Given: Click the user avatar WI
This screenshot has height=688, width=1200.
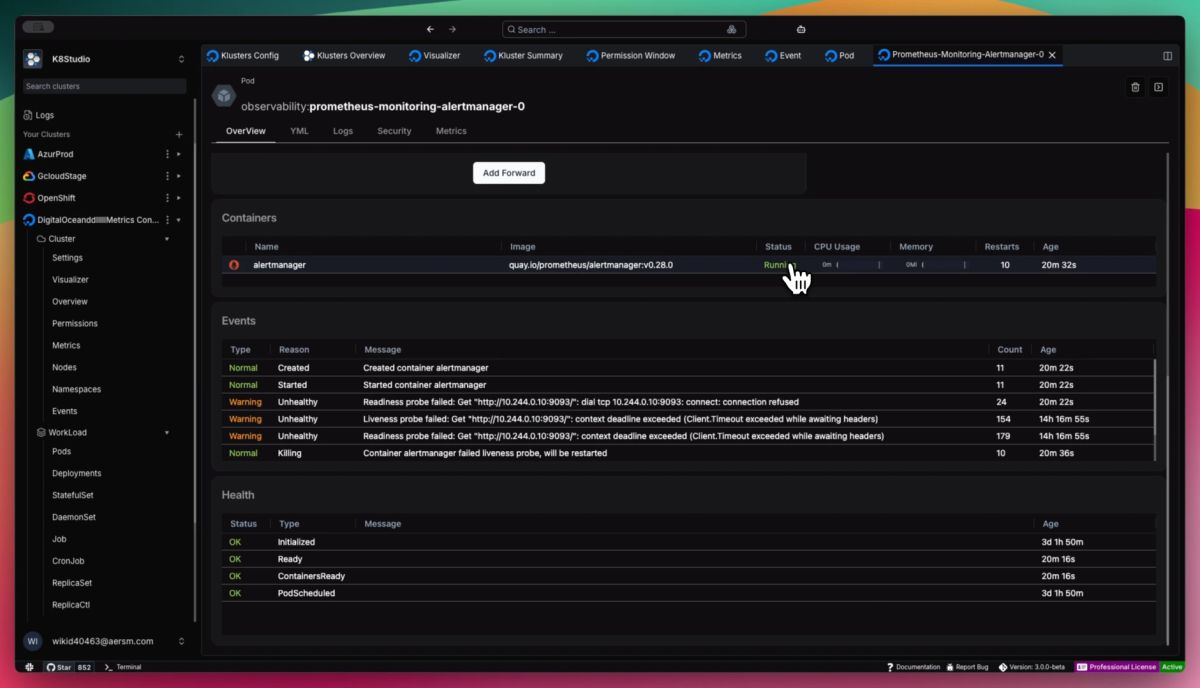Looking at the screenshot, I should [x=33, y=641].
